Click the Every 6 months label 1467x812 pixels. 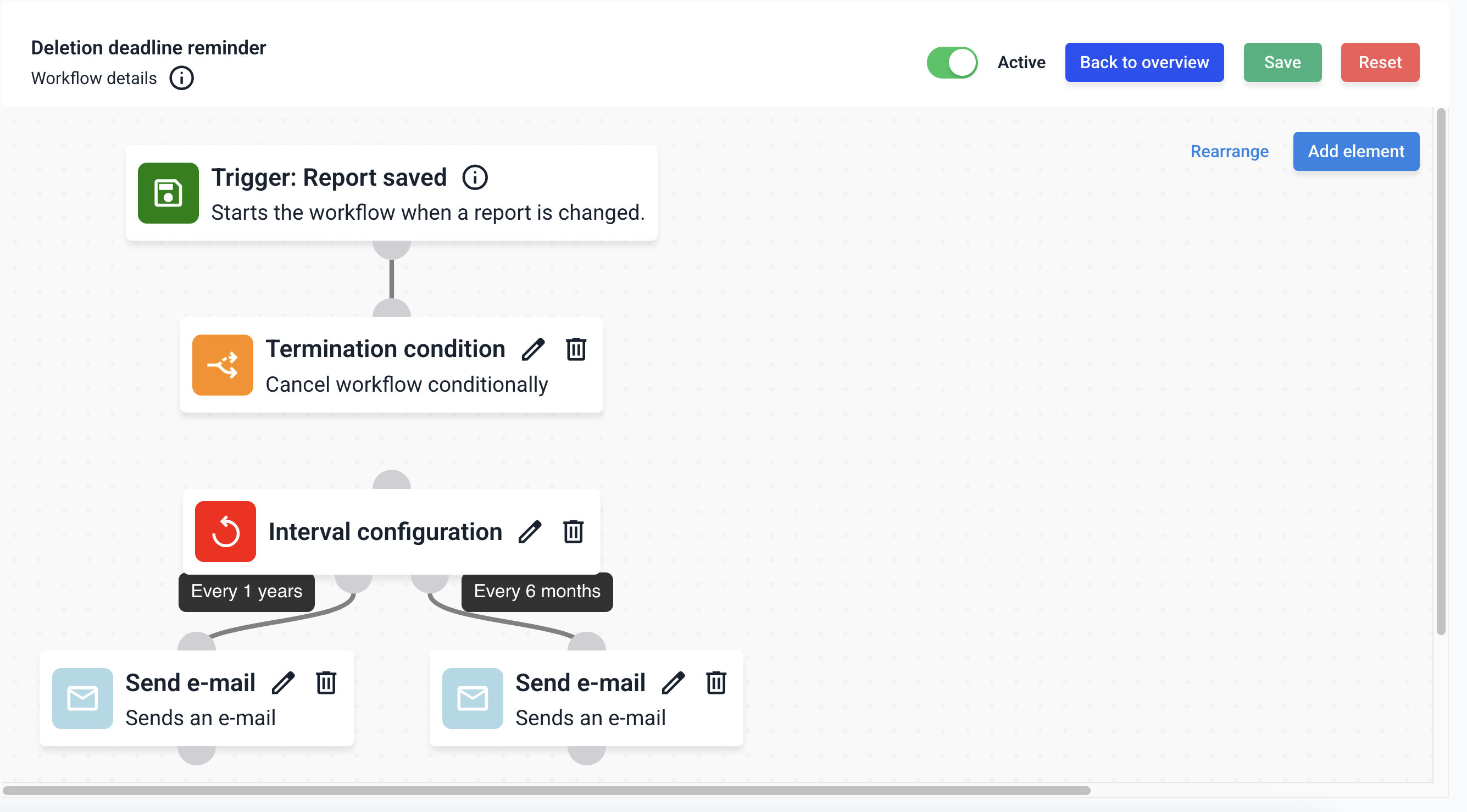[x=536, y=592]
